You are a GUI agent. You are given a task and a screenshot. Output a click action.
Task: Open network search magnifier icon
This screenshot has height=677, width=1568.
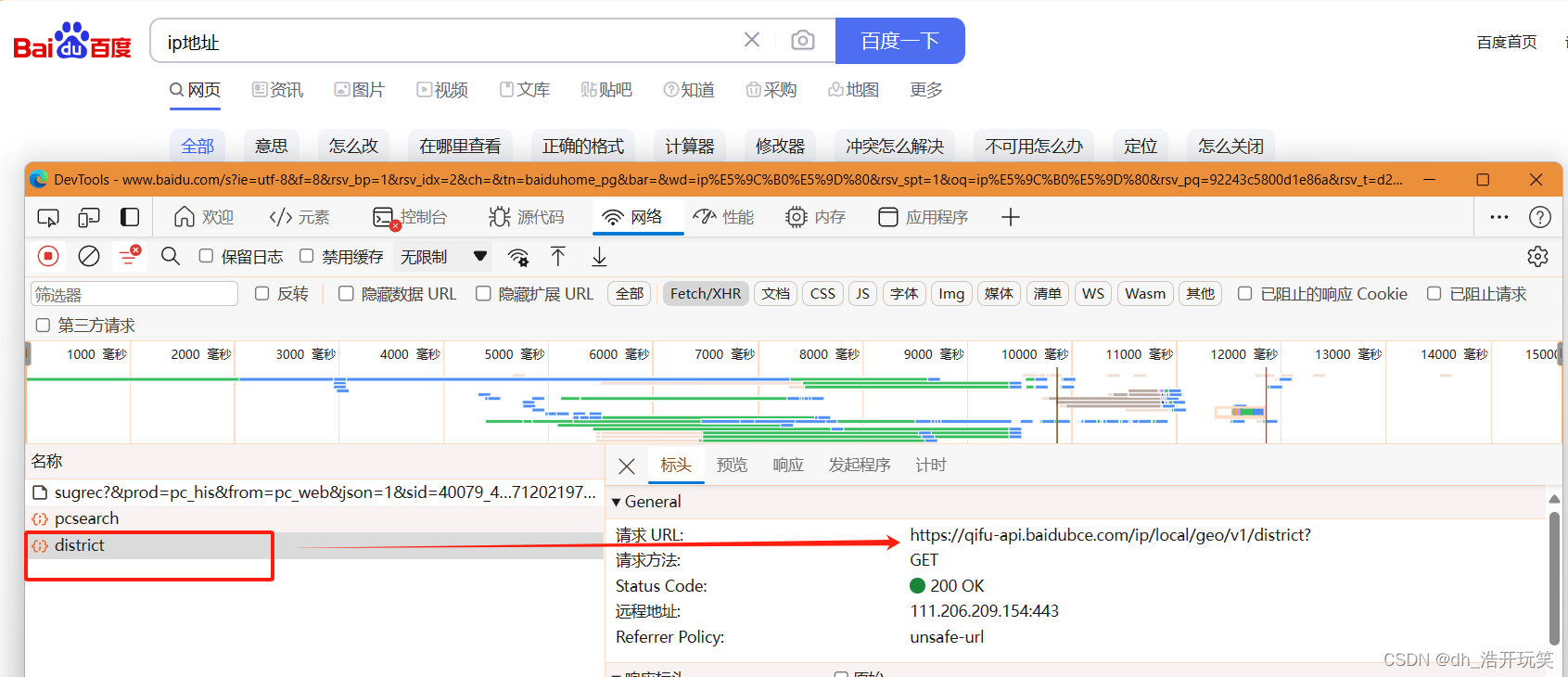coord(170,256)
